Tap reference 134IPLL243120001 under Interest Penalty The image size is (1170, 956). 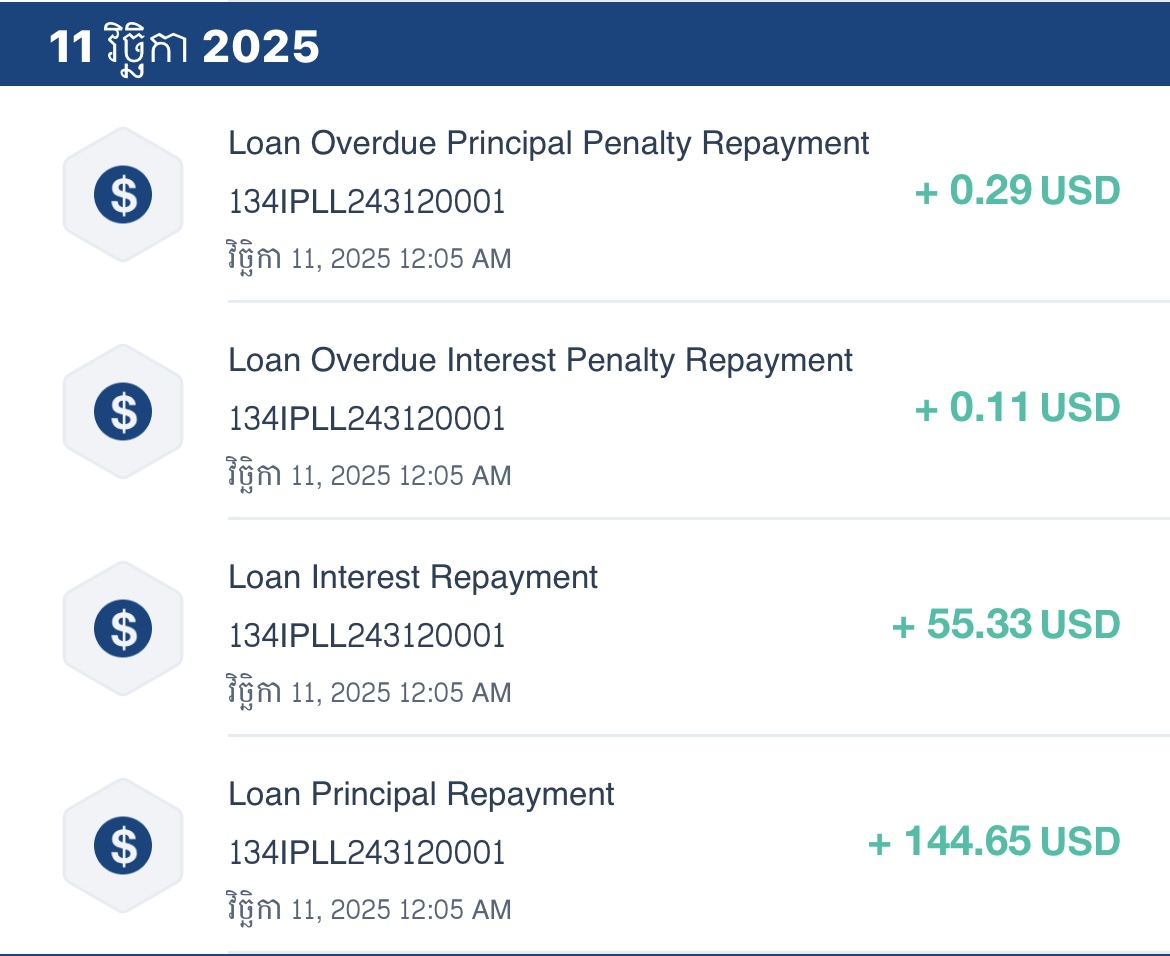tap(366, 419)
